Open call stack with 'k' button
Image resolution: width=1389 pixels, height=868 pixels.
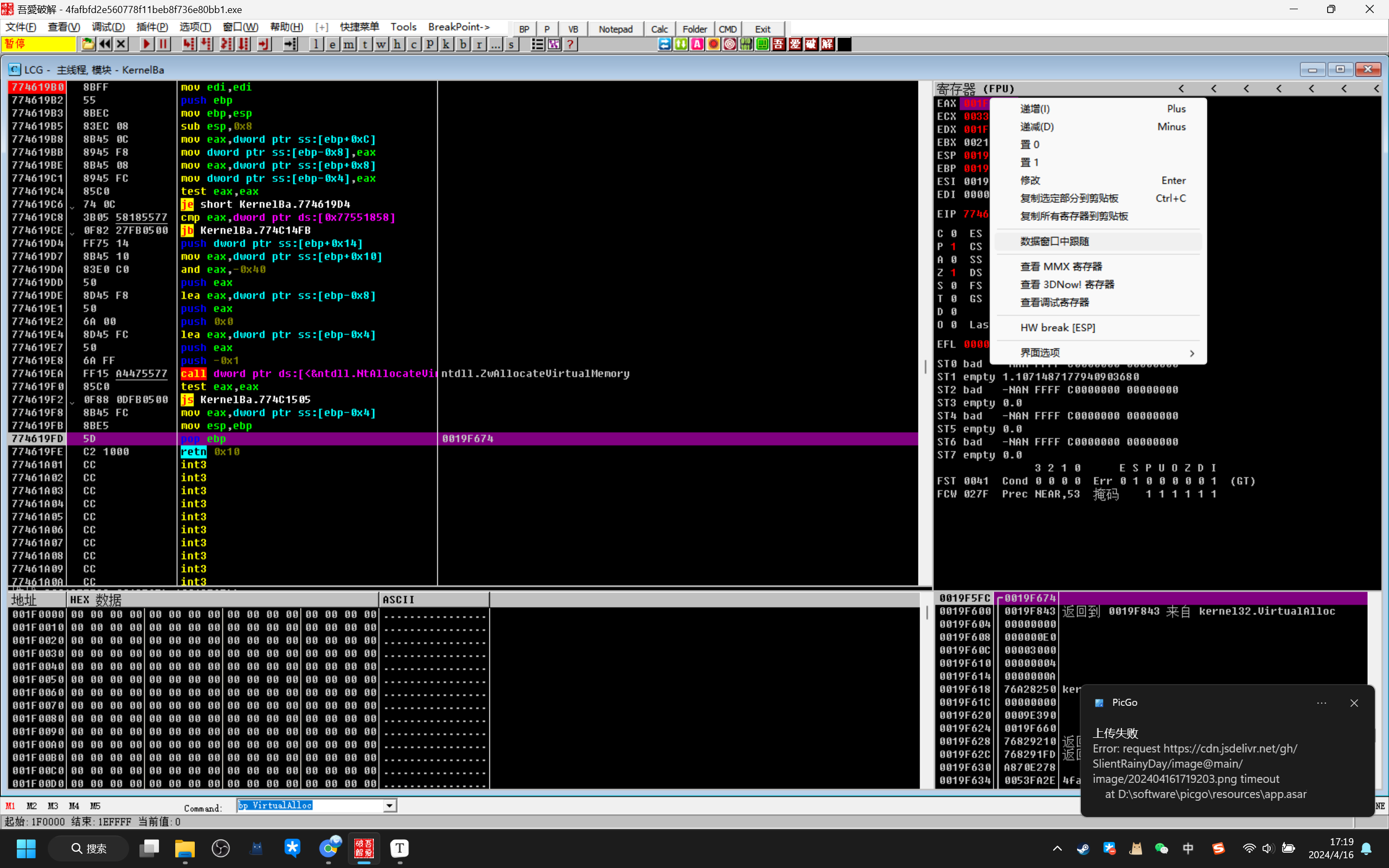tap(446, 44)
